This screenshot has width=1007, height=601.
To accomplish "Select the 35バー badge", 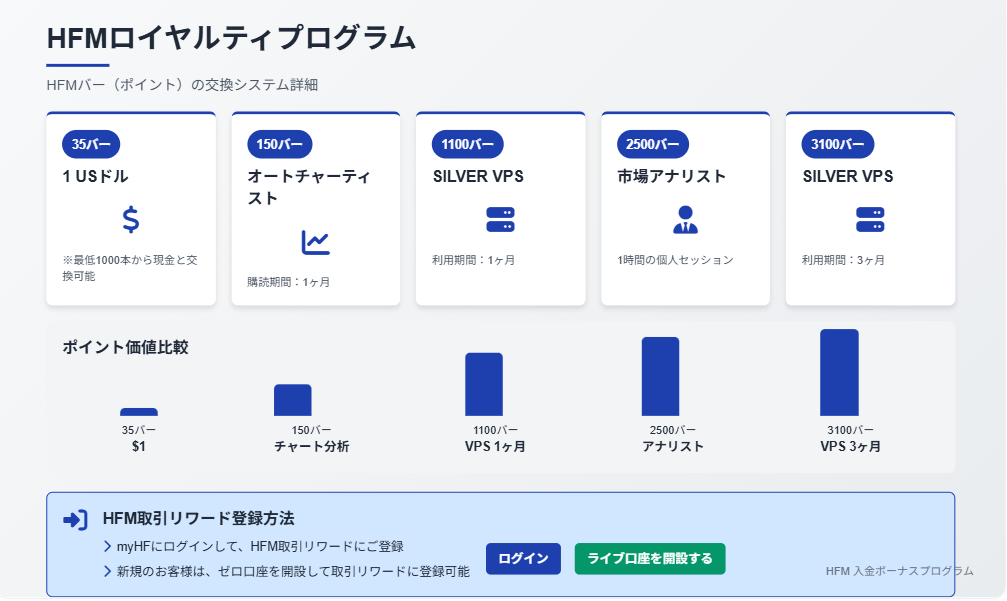I will click(91, 144).
